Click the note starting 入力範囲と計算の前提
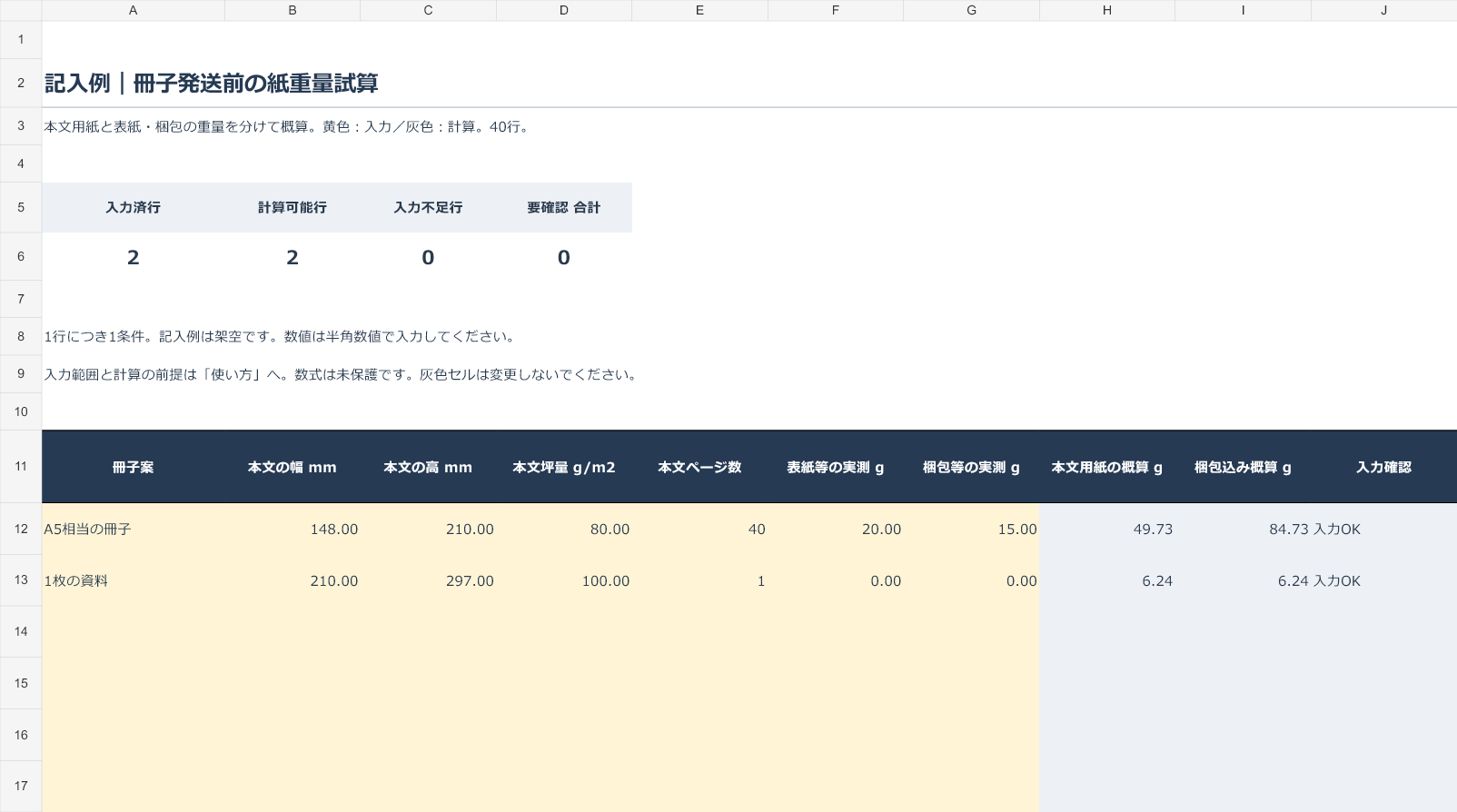The image size is (1457, 812). pyautogui.click(x=343, y=375)
